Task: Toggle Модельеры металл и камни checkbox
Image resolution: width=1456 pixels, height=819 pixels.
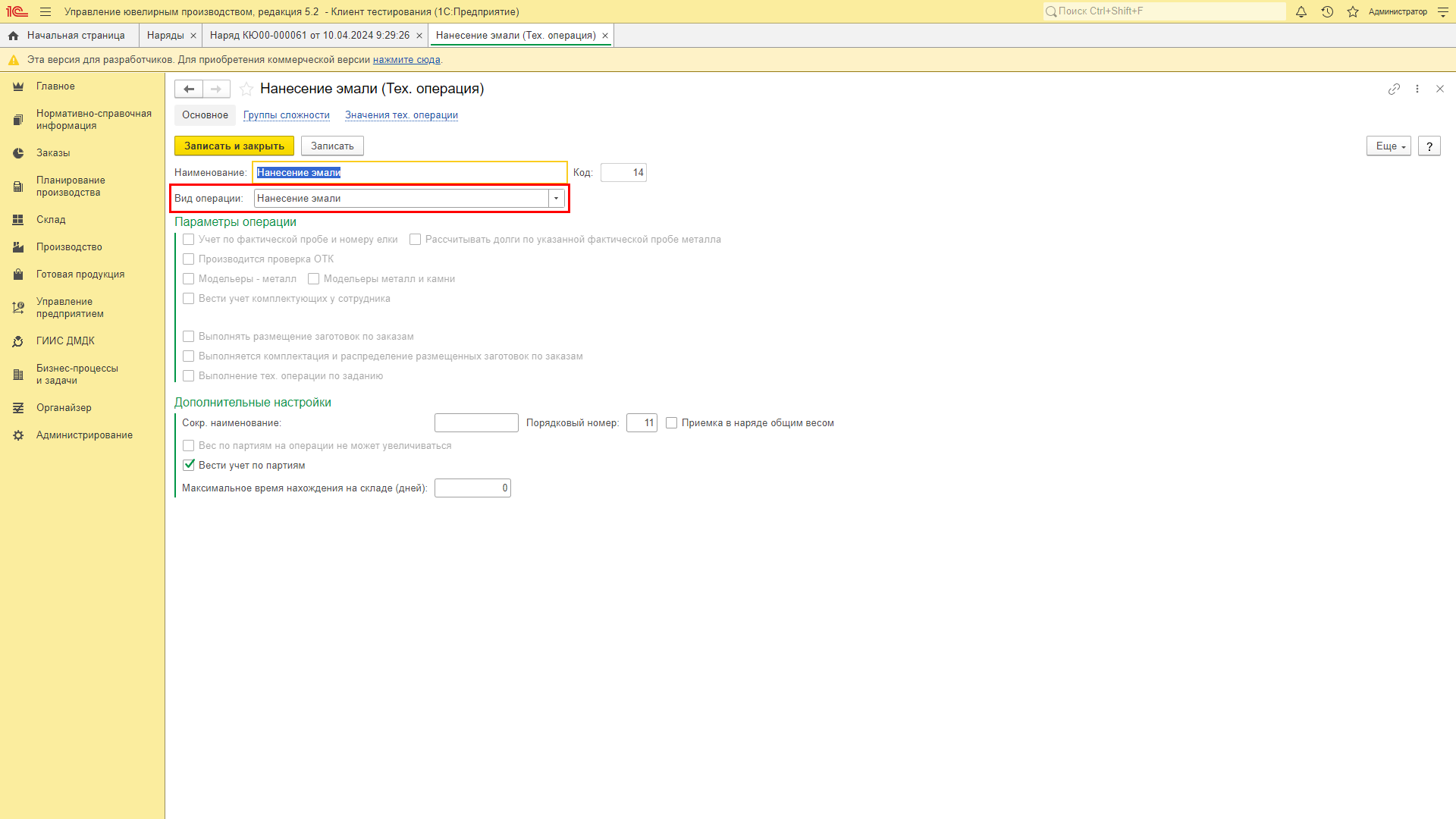Action: pos(314,279)
